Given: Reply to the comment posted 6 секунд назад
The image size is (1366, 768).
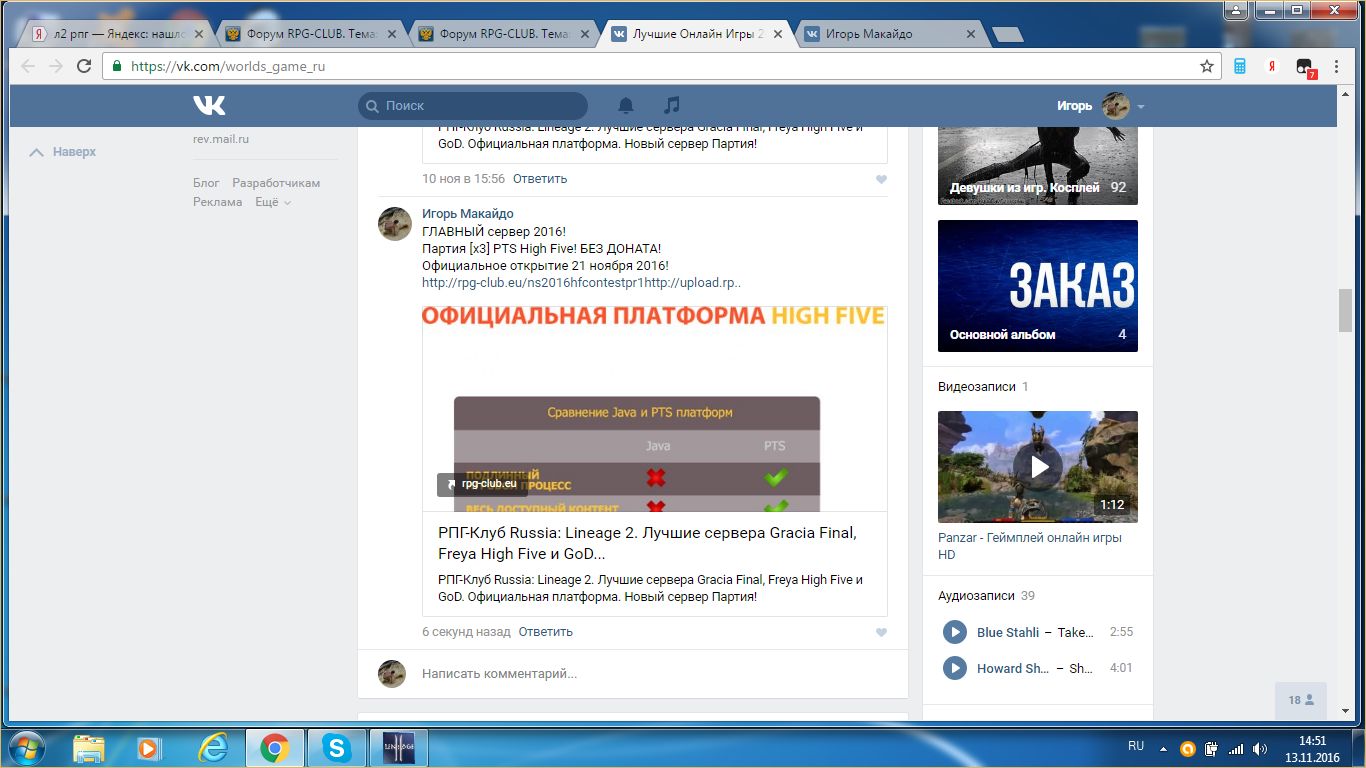Looking at the screenshot, I should click(x=546, y=632).
